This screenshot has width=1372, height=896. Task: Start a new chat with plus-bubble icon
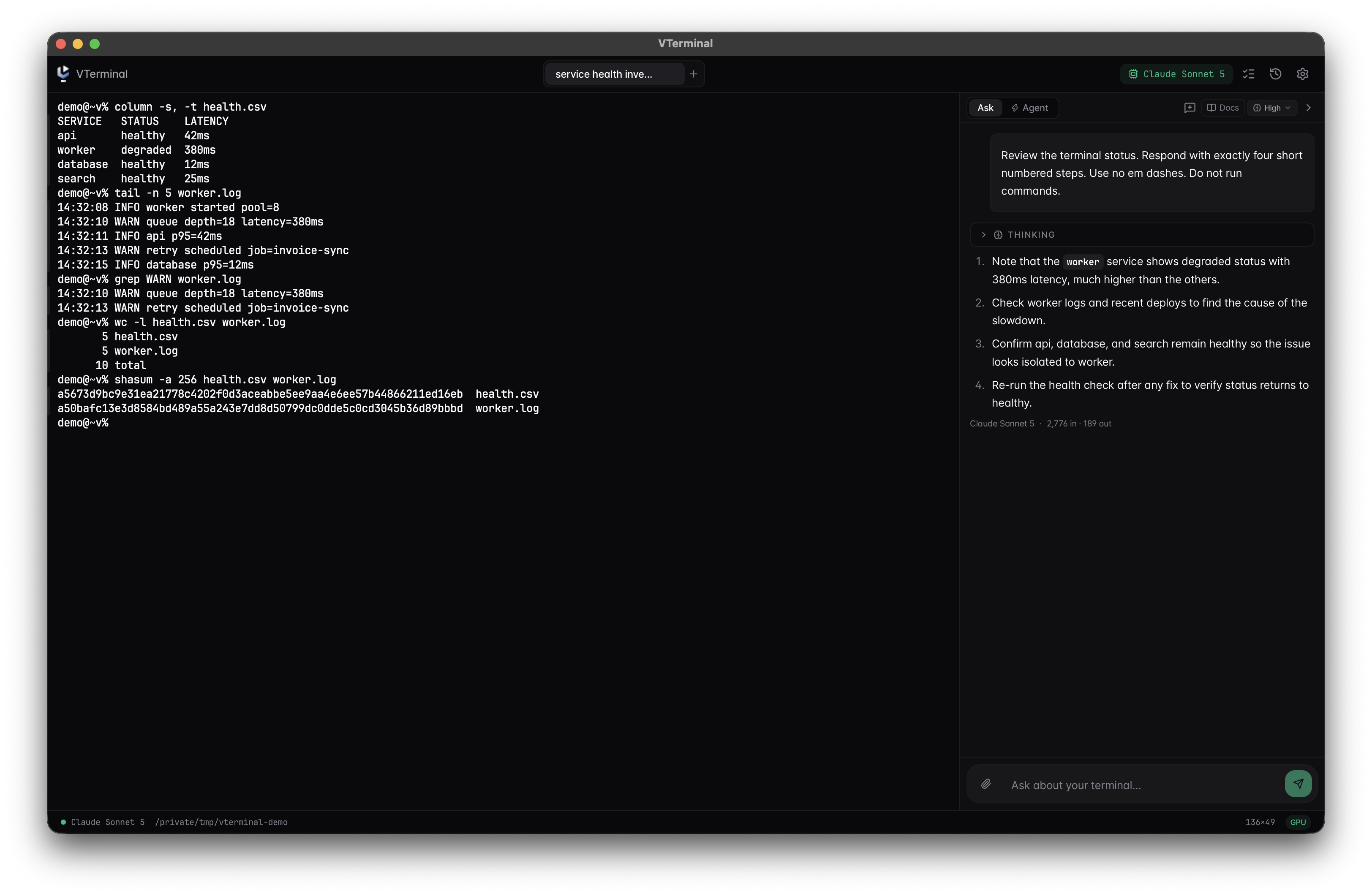[x=1189, y=108]
